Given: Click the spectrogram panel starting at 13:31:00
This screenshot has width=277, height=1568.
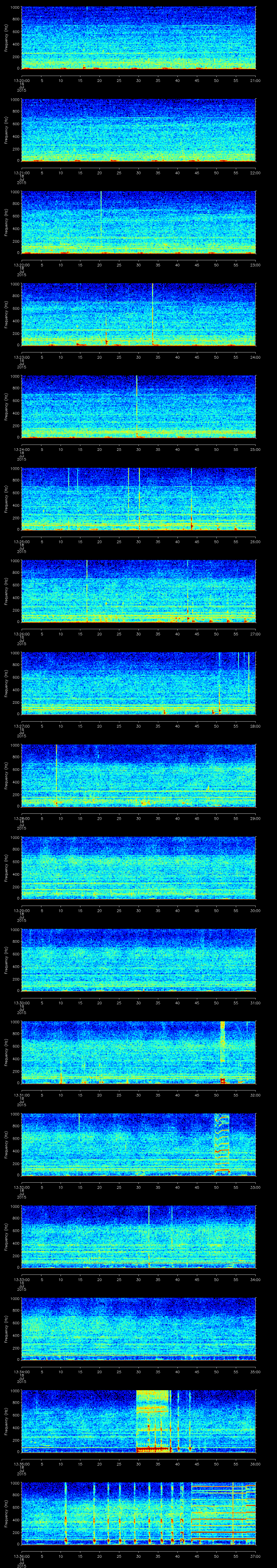Looking at the screenshot, I should (139, 1052).
